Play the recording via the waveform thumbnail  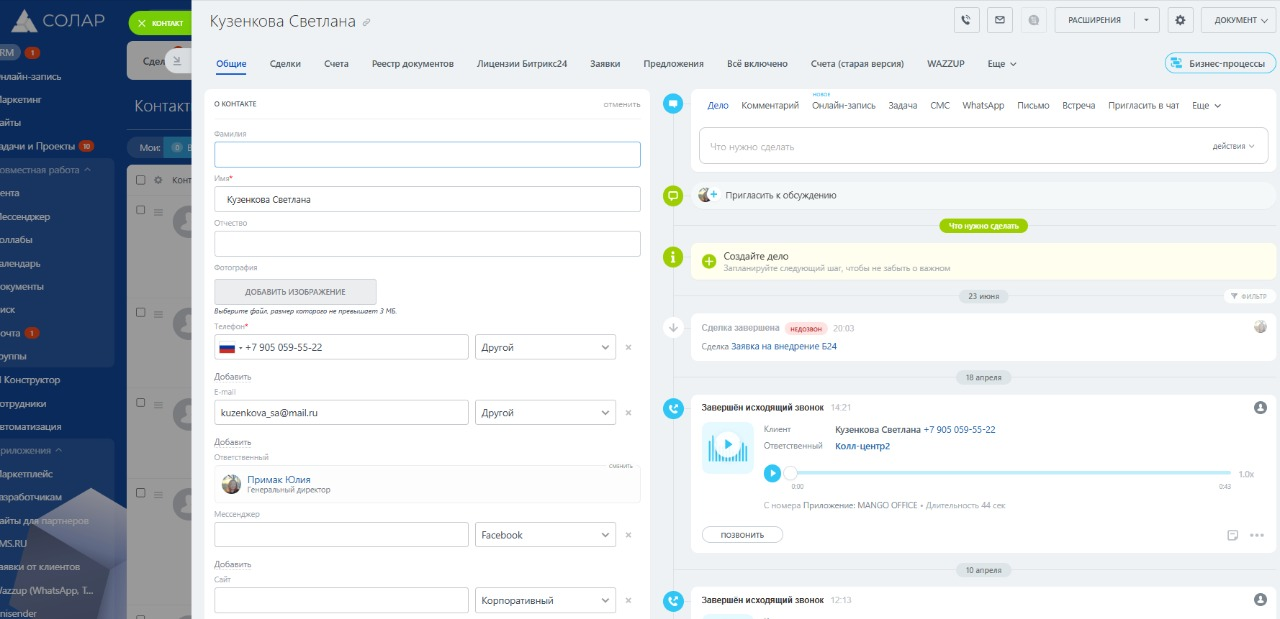pyautogui.click(x=728, y=447)
